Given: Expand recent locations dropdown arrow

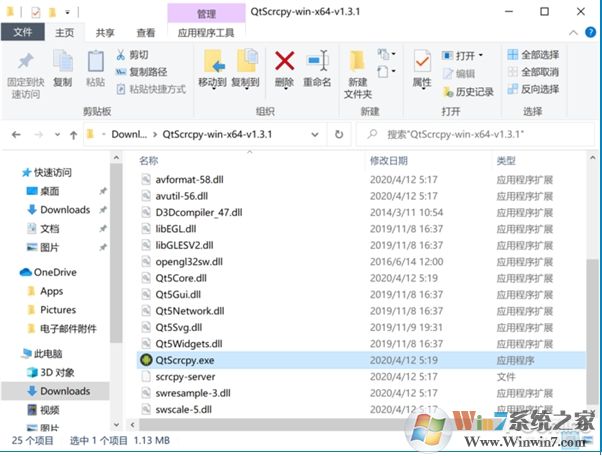Looking at the screenshot, I should [x=57, y=135].
